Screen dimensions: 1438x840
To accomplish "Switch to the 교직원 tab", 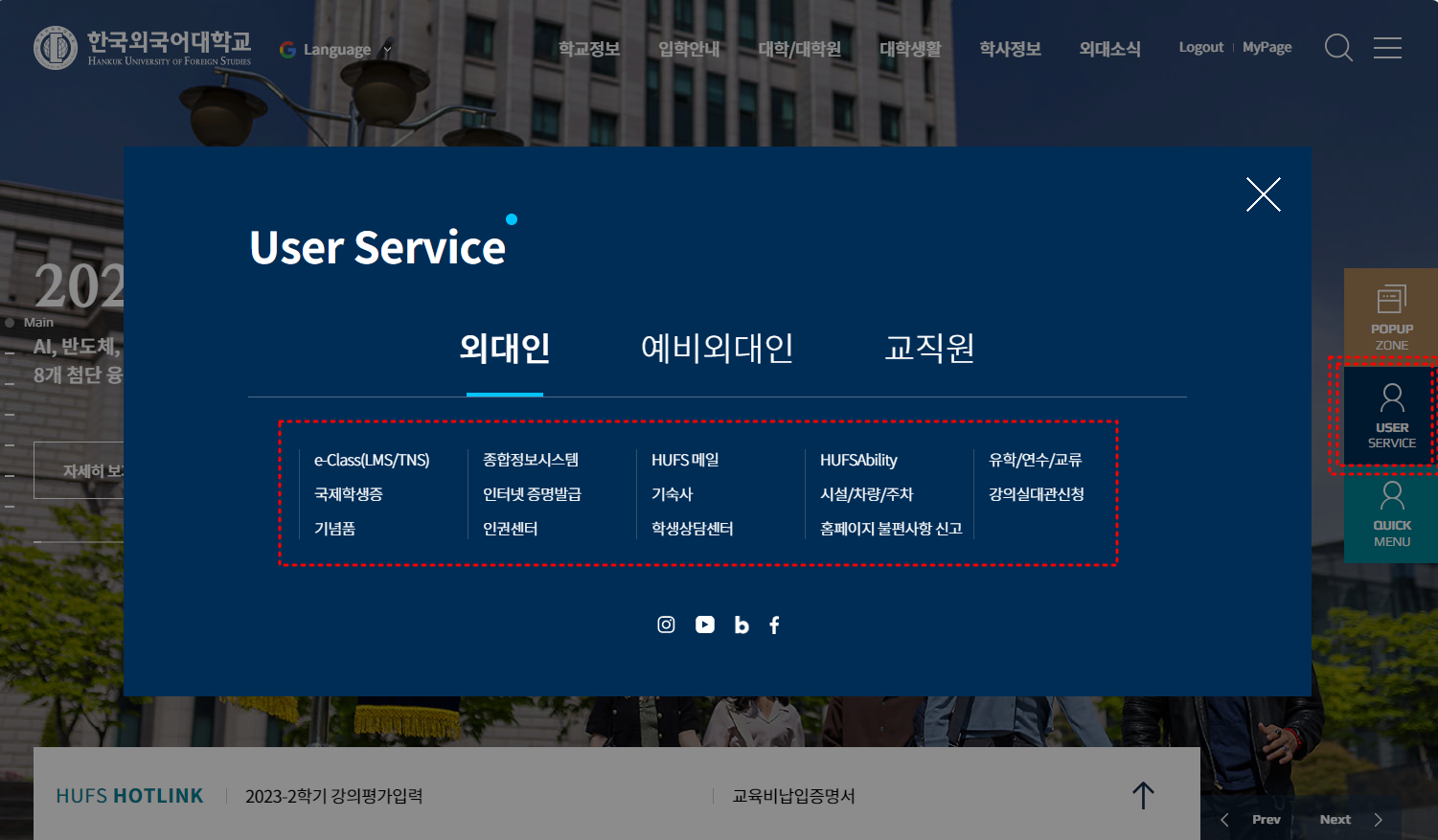I will (929, 348).
